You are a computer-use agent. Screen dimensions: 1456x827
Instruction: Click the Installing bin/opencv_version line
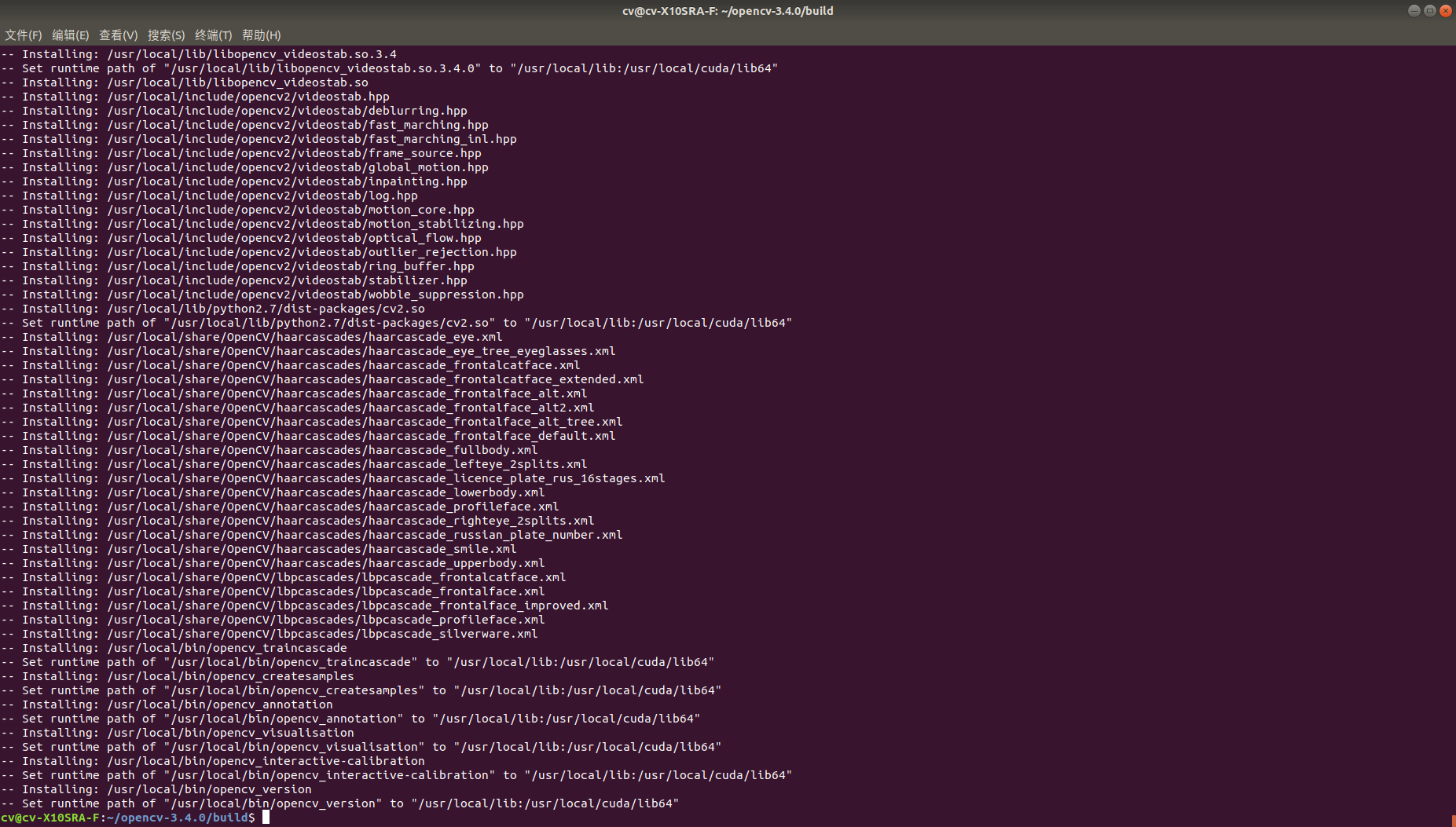(156, 789)
